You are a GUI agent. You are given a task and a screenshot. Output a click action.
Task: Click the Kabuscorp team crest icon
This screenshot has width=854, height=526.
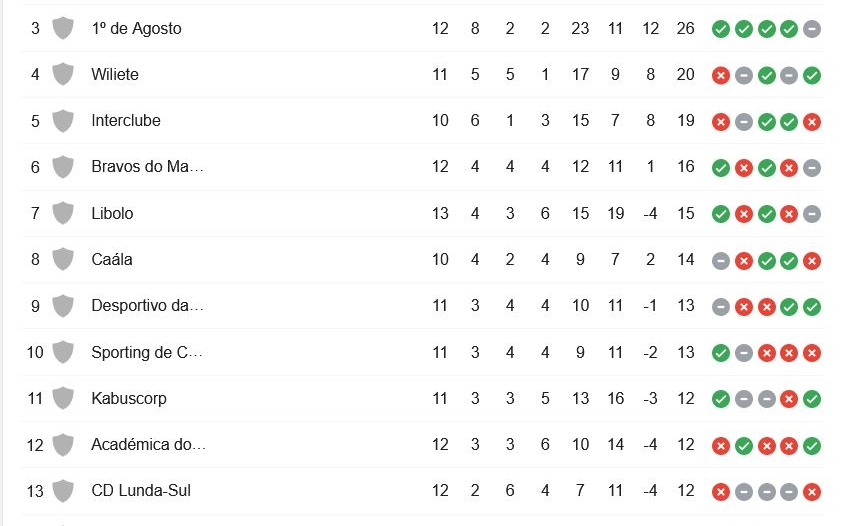point(63,398)
